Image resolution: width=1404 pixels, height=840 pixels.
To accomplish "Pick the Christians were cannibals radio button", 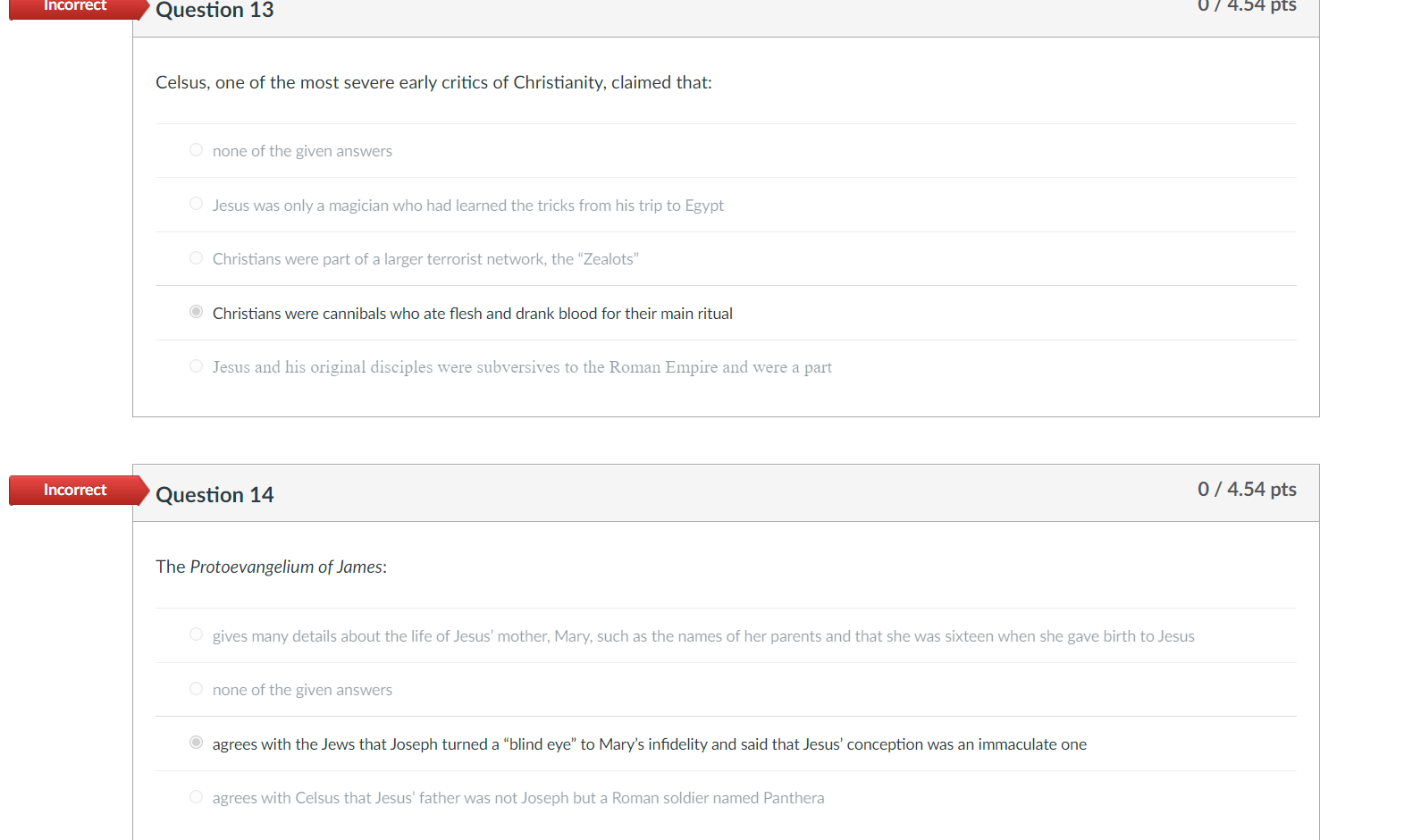I will pyautogui.click(x=196, y=312).
